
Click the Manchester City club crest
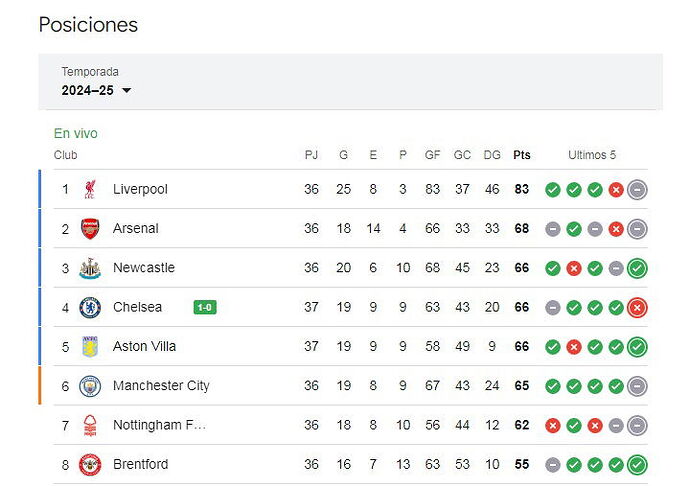90,386
